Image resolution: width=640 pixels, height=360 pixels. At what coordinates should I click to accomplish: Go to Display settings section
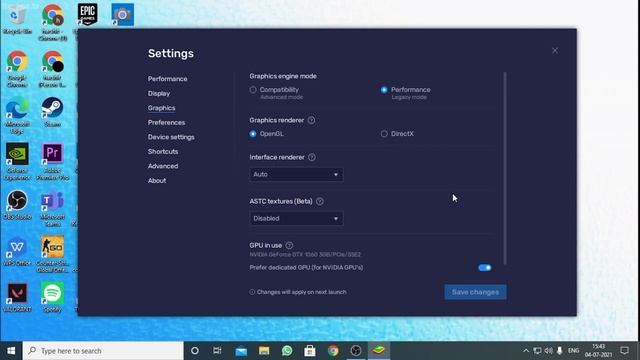coord(159,93)
